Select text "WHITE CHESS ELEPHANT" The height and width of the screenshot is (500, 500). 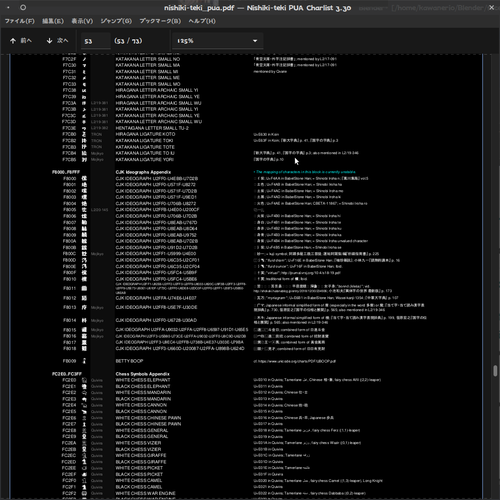pos(143,380)
